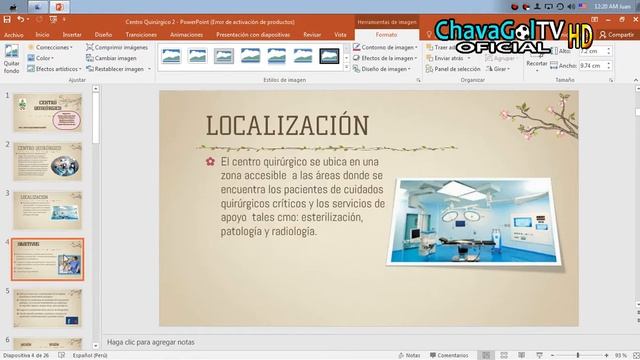The image size is (640, 360).
Task: Switch to the Insertar tab
Action: (72, 35)
